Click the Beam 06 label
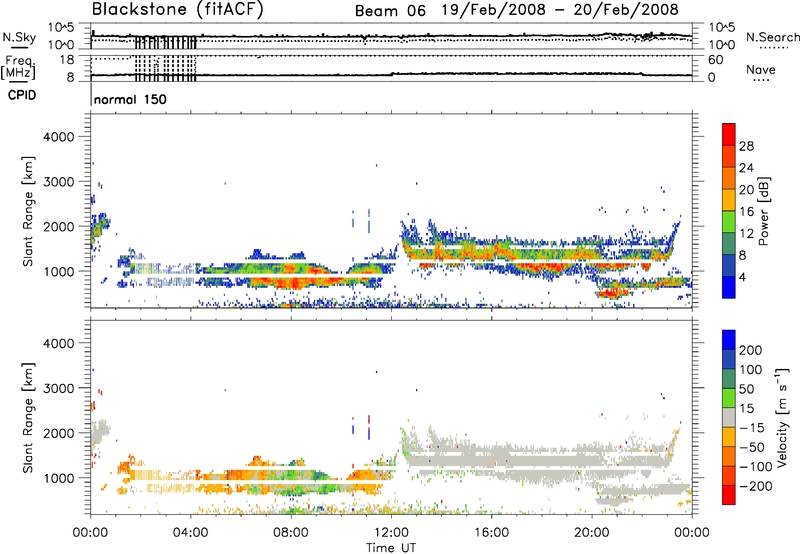Viewport: 800px width, 554px height. click(390, 11)
